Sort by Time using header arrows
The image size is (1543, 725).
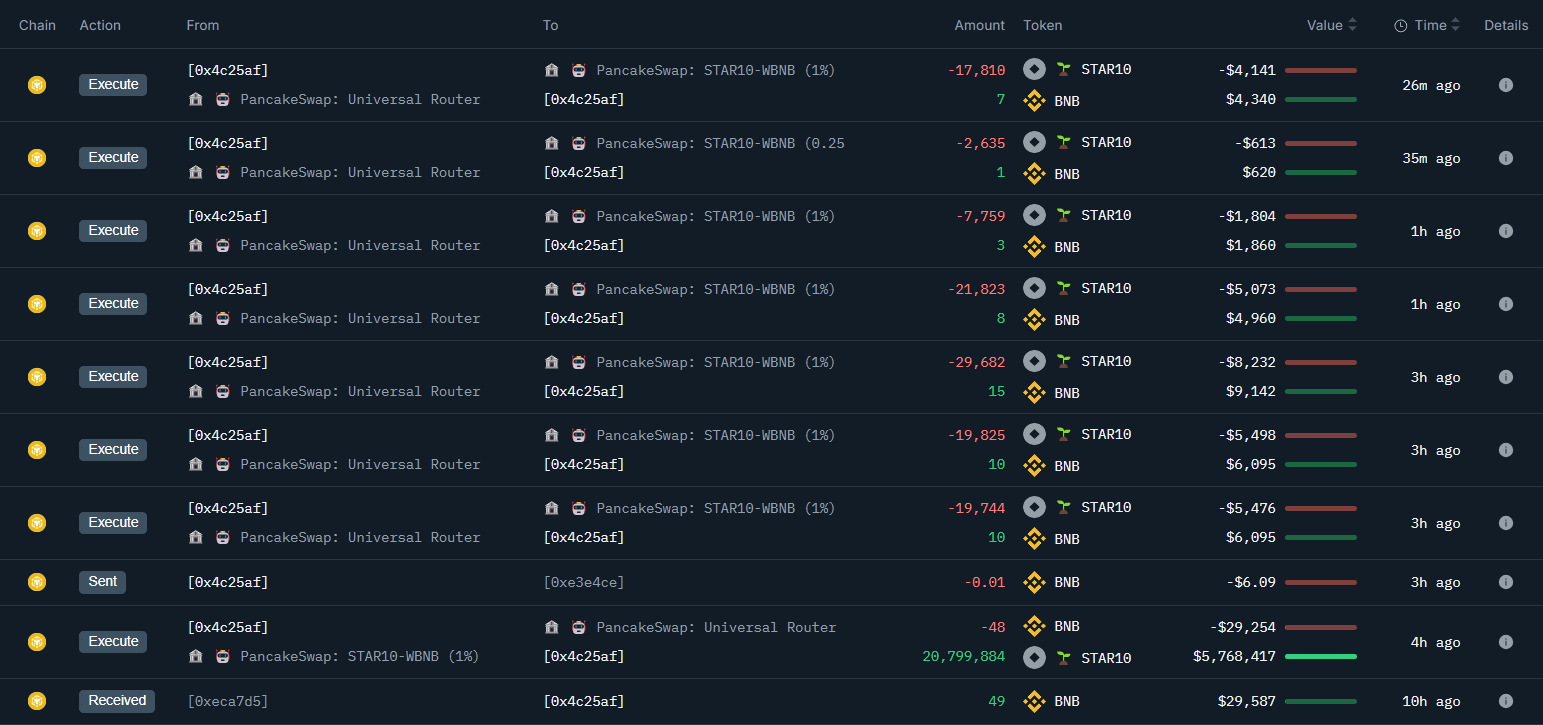pos(1455,25)
